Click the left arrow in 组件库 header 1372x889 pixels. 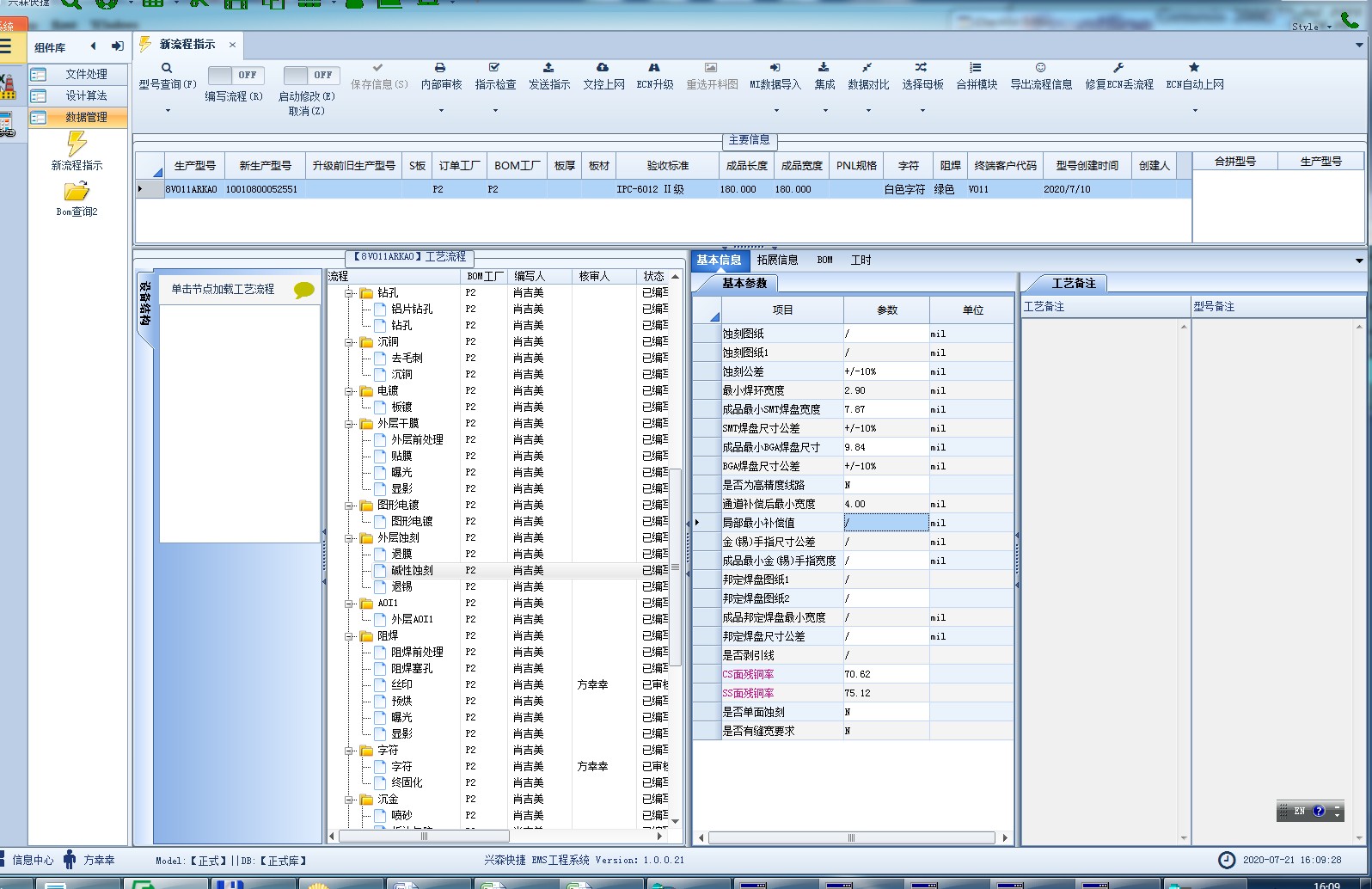pyautogui.click(x=93, y=46)
